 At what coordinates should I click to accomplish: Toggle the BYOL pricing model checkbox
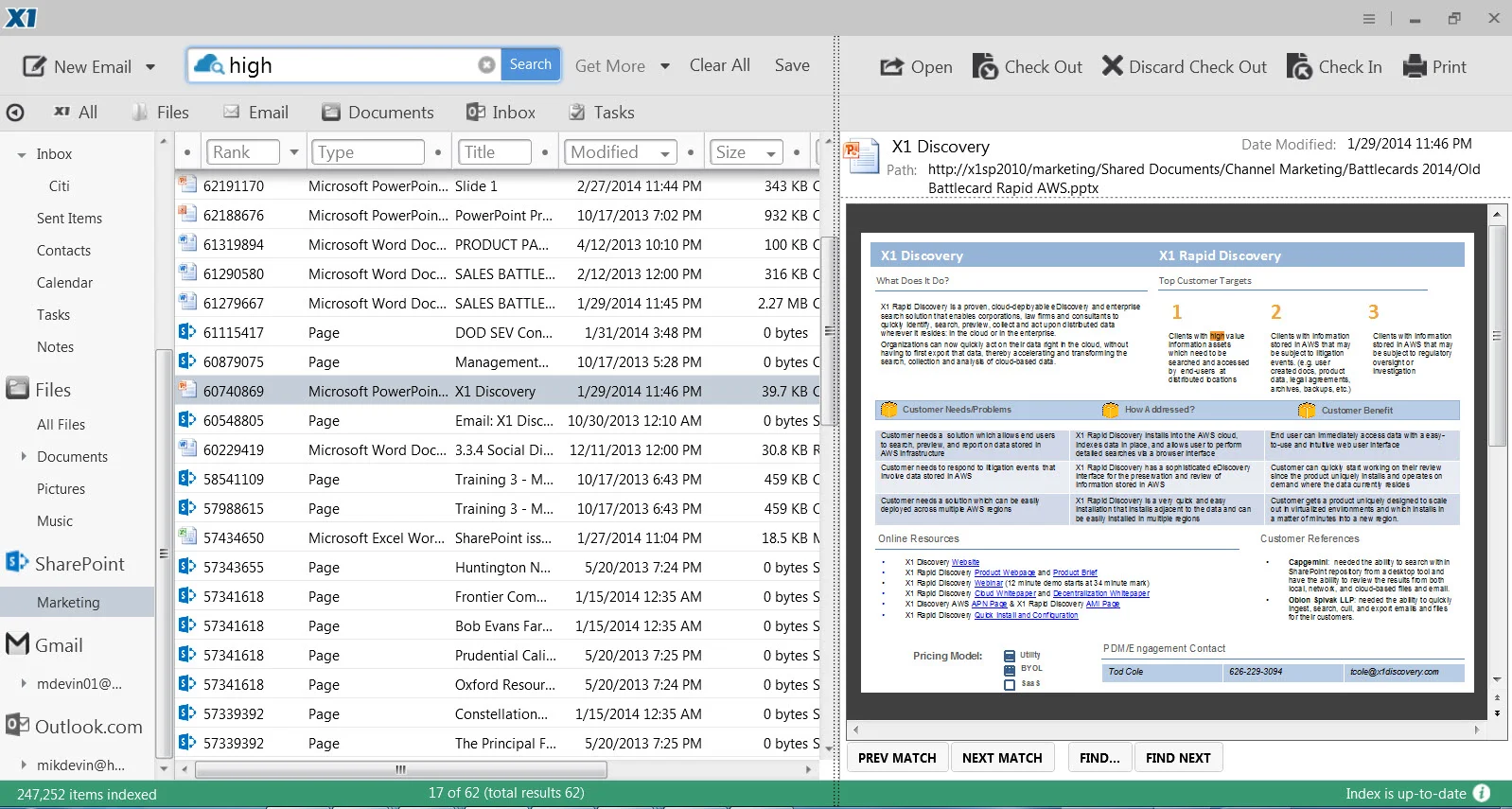tap(1010, 670)
